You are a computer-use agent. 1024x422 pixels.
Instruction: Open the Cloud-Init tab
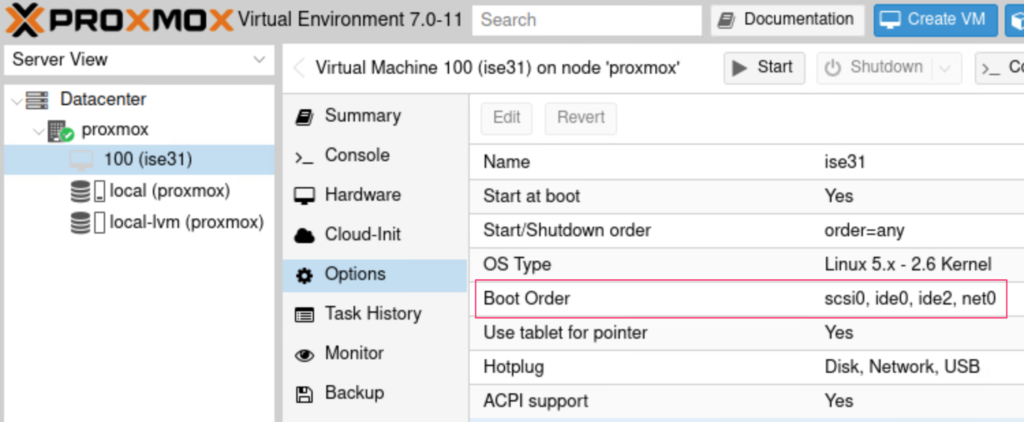click(x=375, y=235)
